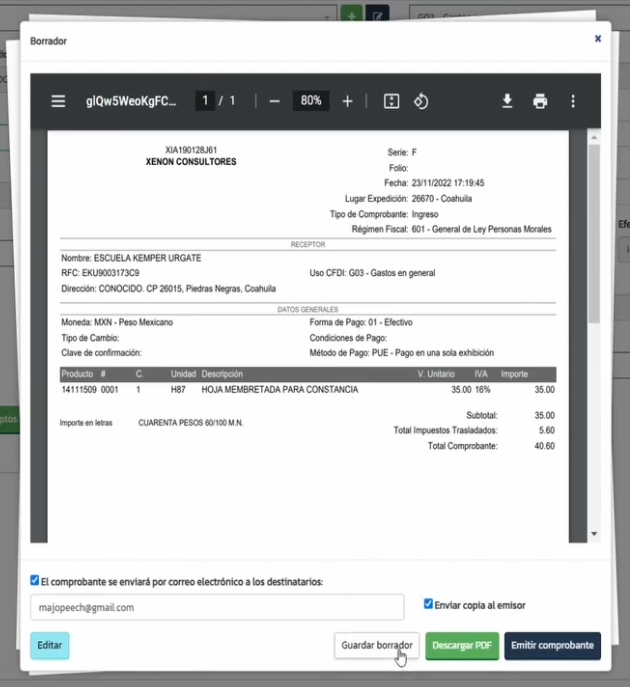The image size is (630, 687).
Task: Click Guardar borrador button
Action: 376,646
